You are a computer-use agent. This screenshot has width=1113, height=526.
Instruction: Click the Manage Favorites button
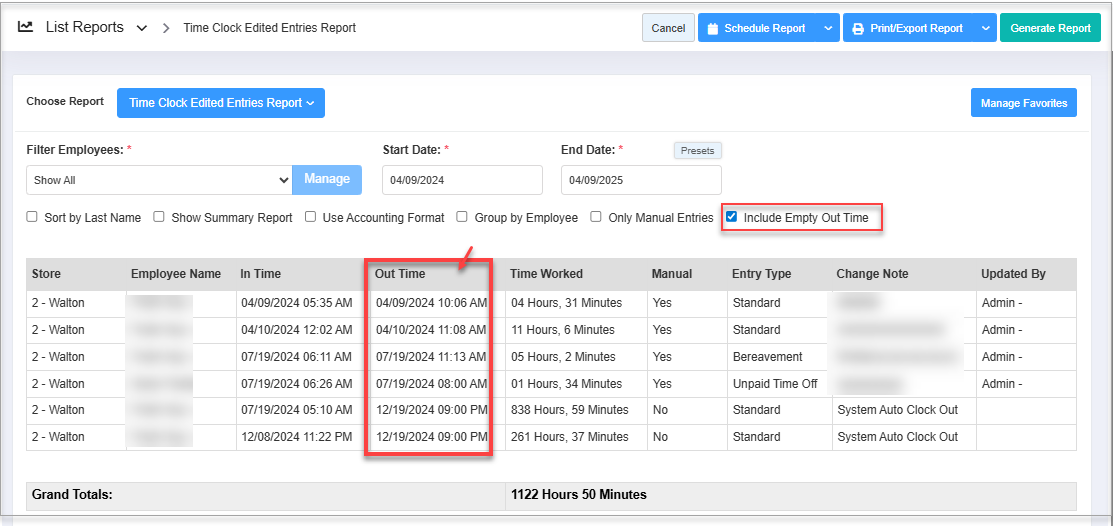[1023, 103]
